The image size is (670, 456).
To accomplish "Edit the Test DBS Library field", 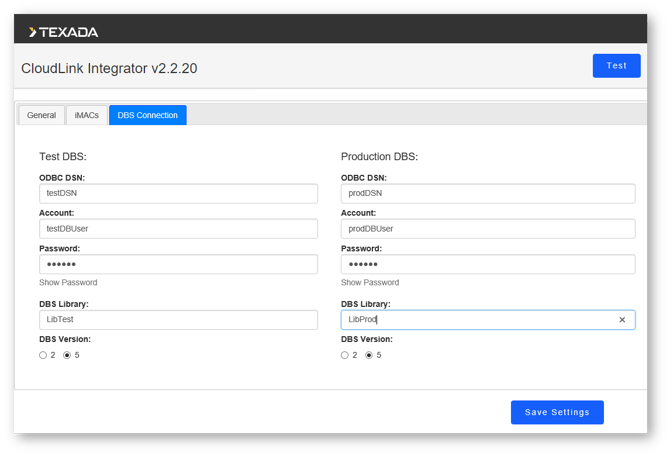I will click(178, 320).
